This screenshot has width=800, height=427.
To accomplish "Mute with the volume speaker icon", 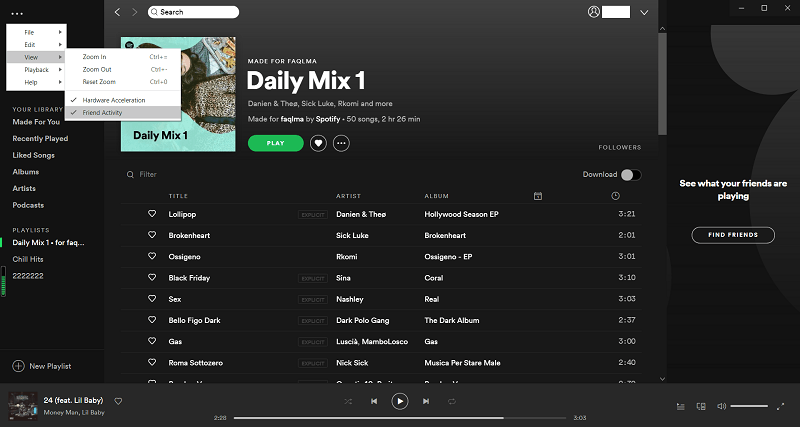I will coord(721,407).
